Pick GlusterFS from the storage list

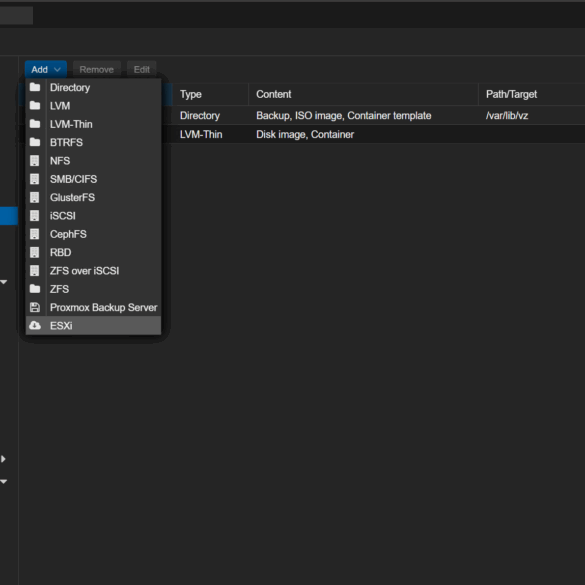click(93, 197)
